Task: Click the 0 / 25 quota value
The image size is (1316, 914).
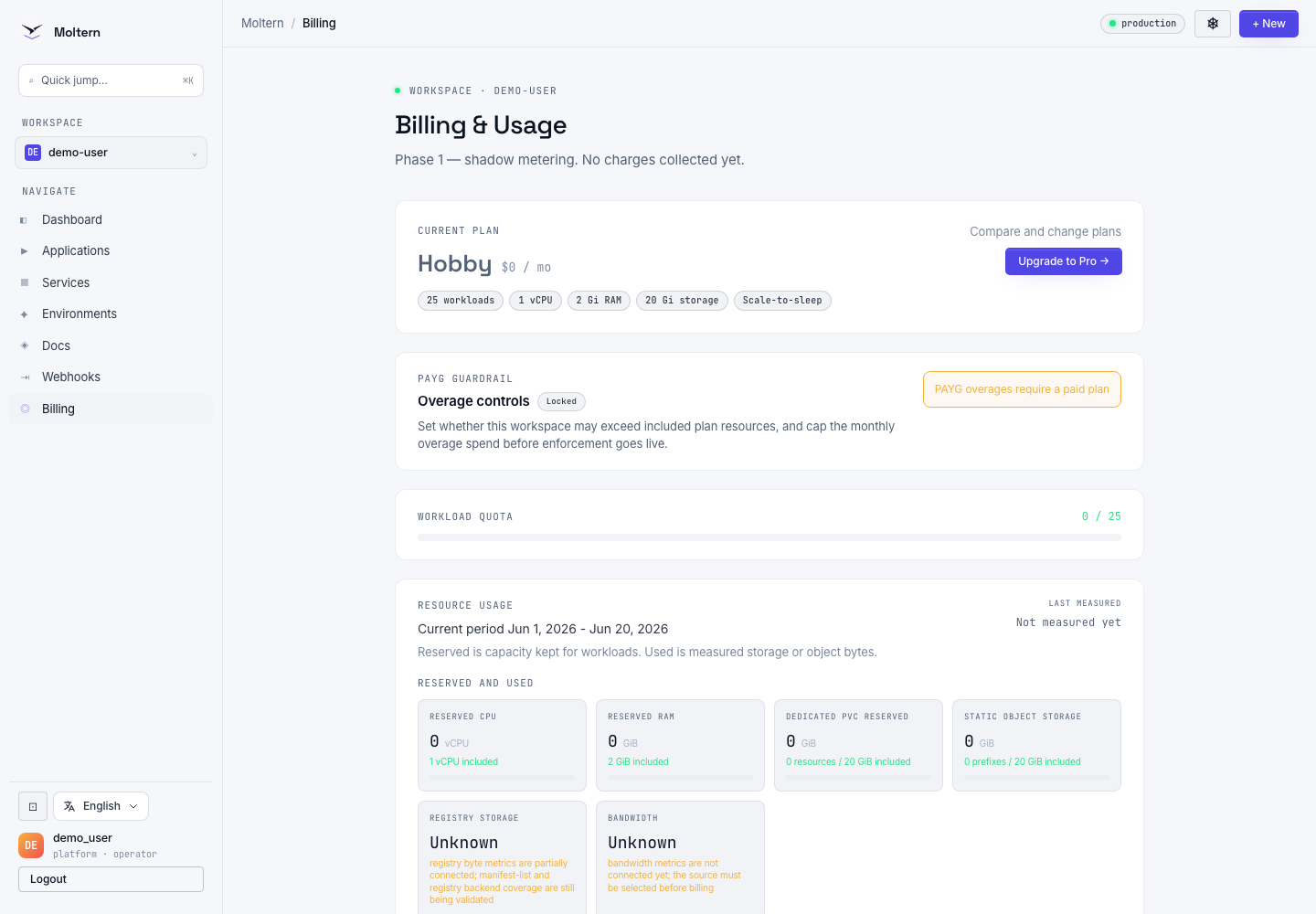Action: pos(1101,516)
